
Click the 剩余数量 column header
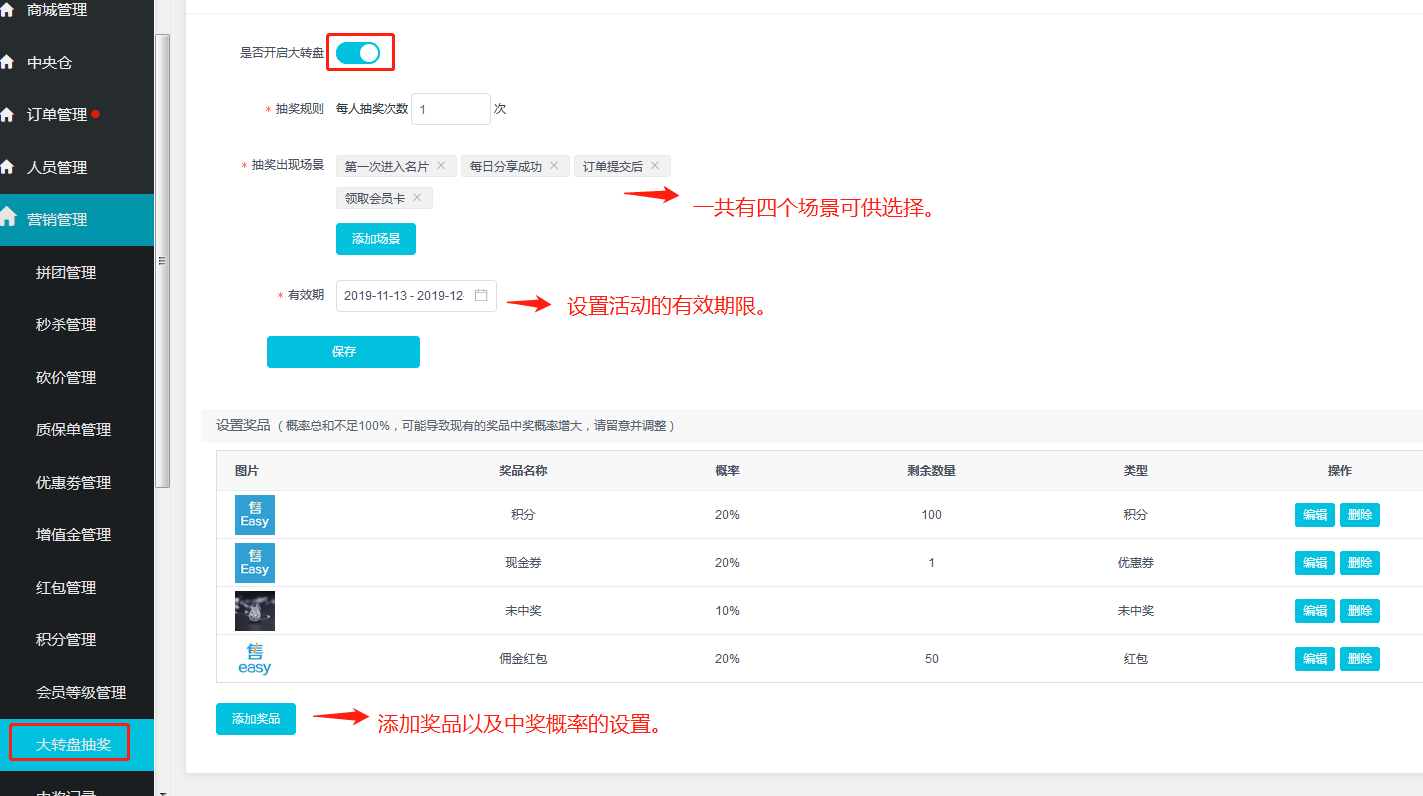click(x=931, y=471)
